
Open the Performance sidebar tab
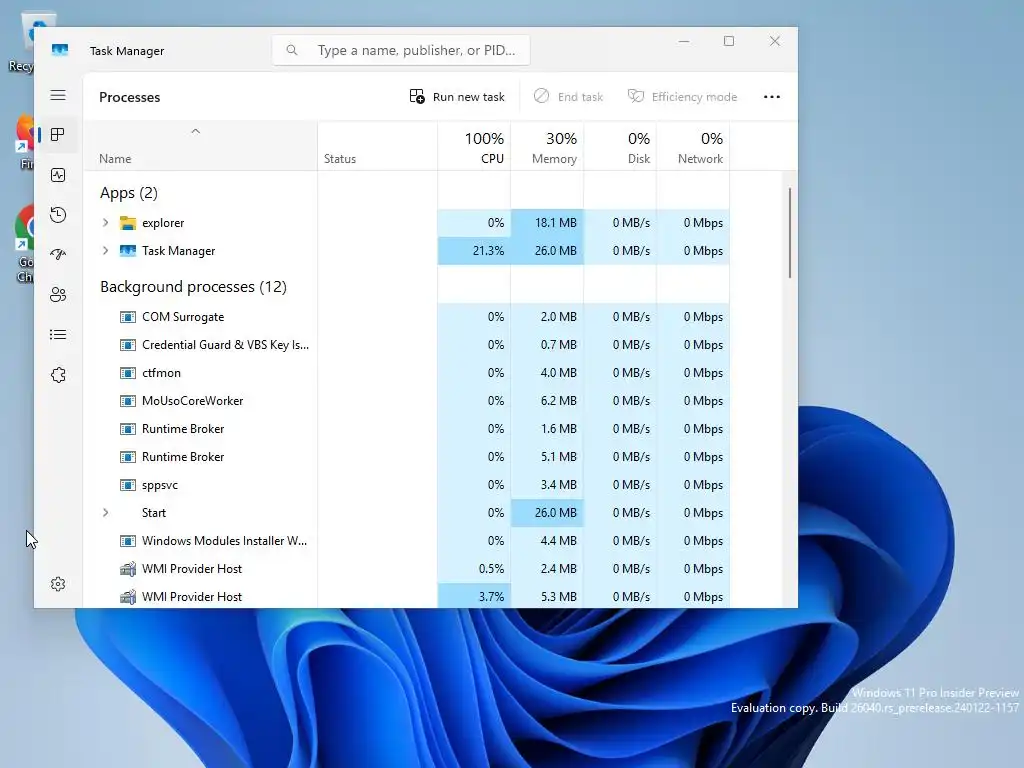(x=58, y=175)
